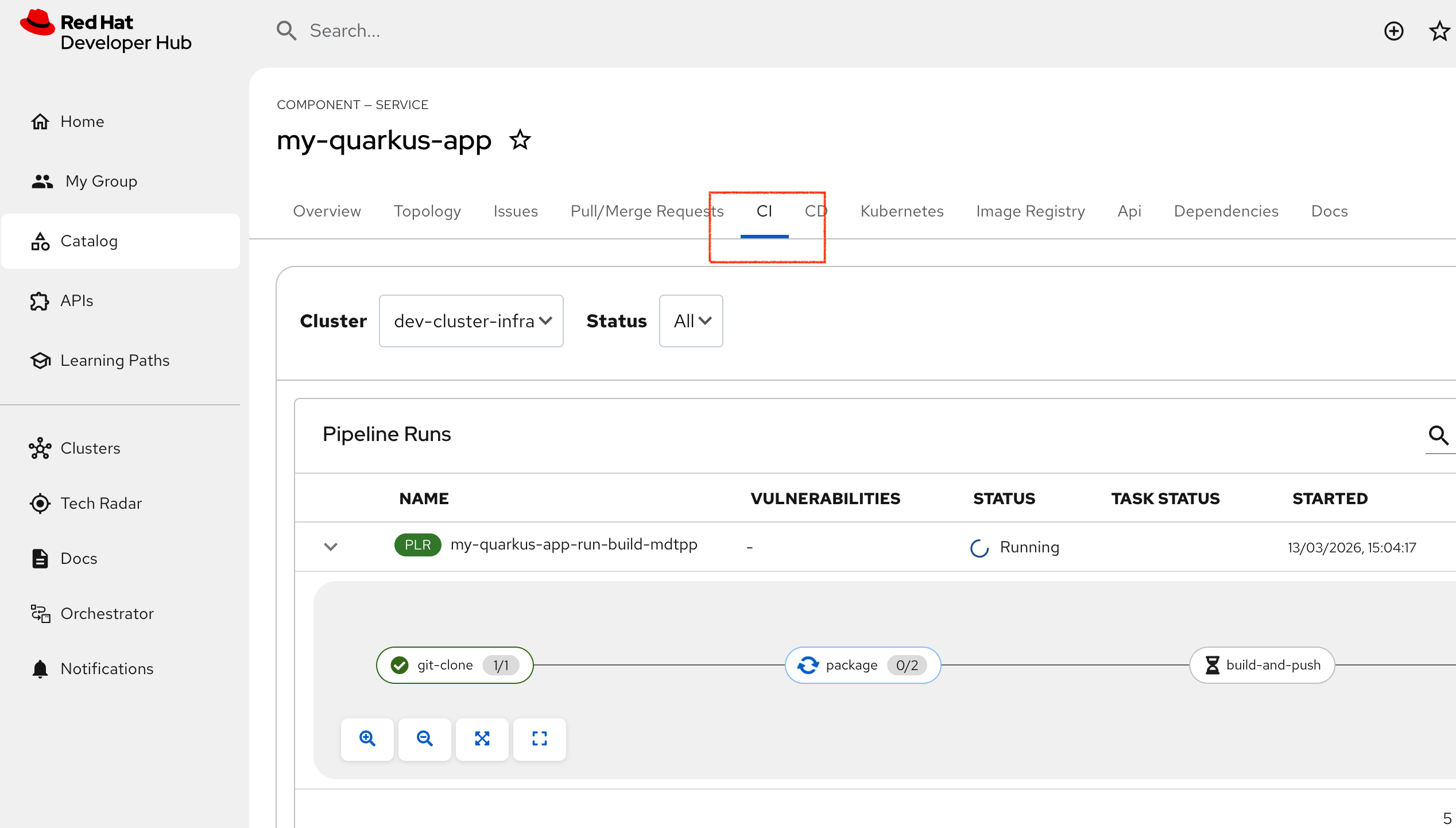Image resolution: width=1456 pixels, height=828 pixels.
Task: Click the zoom out icon in pipeline graph
Action: click(424, 738)
